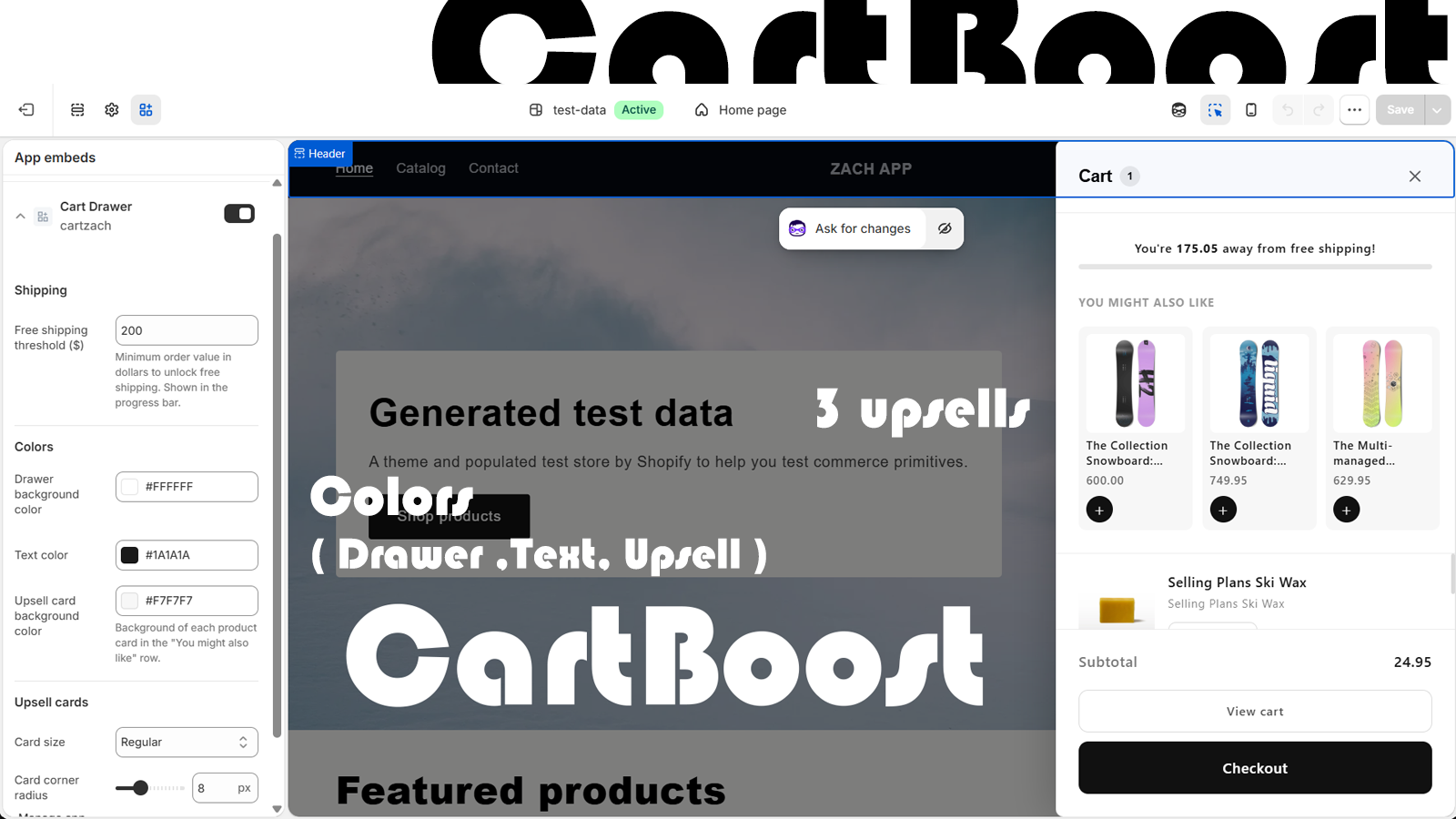This screenshot has height=819, width=1456.
Task: Click the View cart button
Action: 1255,712
